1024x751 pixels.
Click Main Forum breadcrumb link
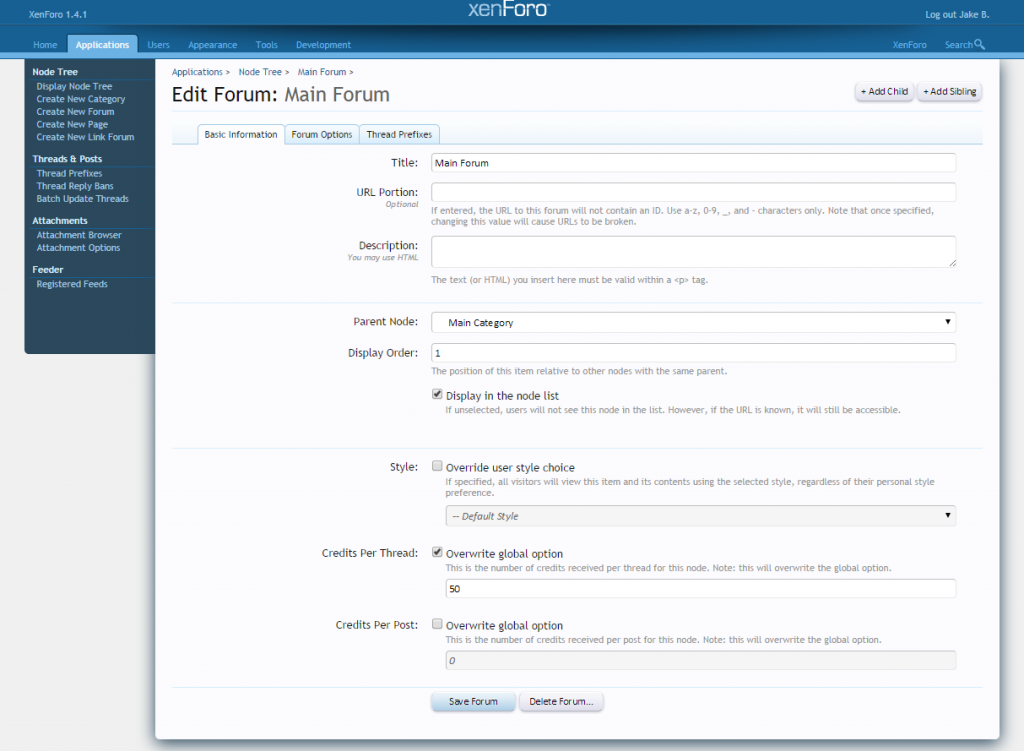322,72
